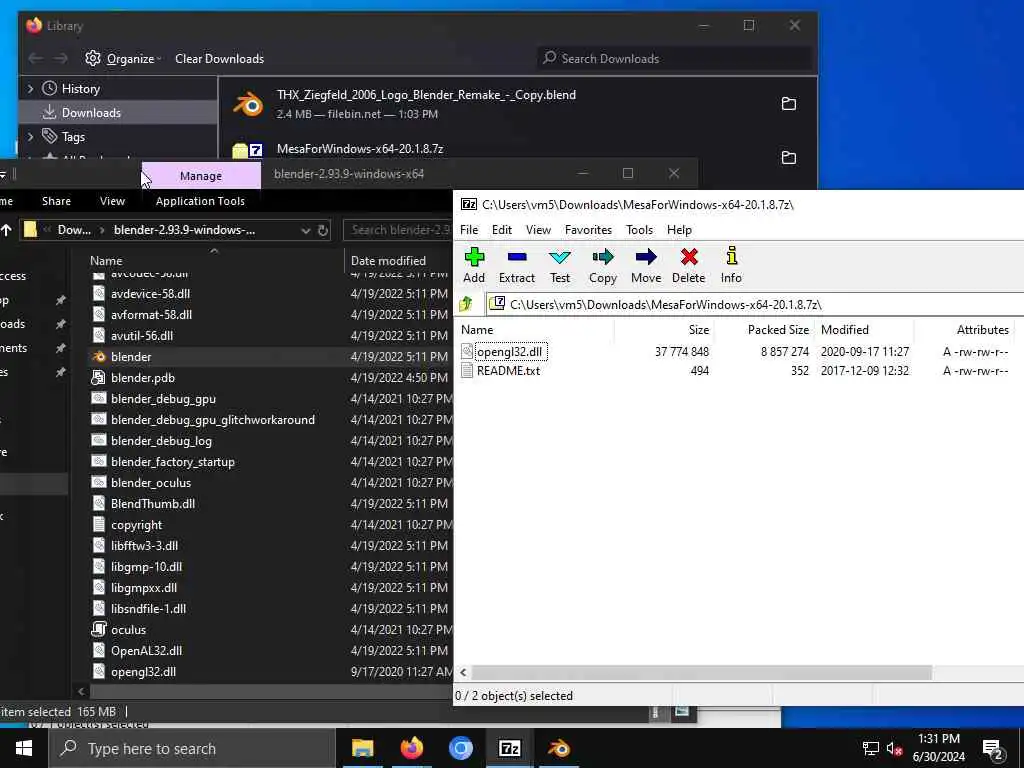Screen dimensions: 1024x768
Task: Switch to Blender via taskbar icon
Action: point(558,748)
